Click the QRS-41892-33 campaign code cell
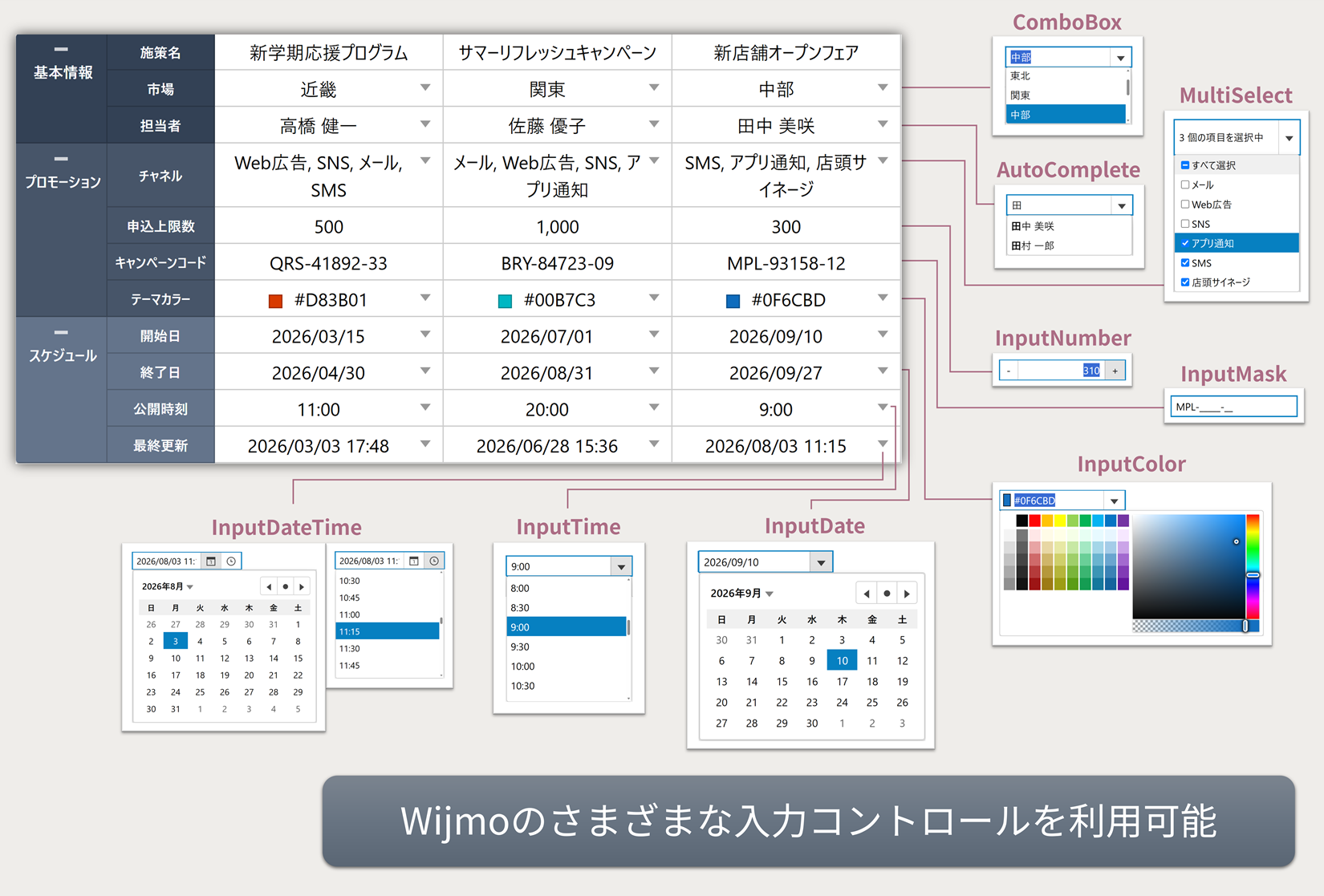 point(329,263)
